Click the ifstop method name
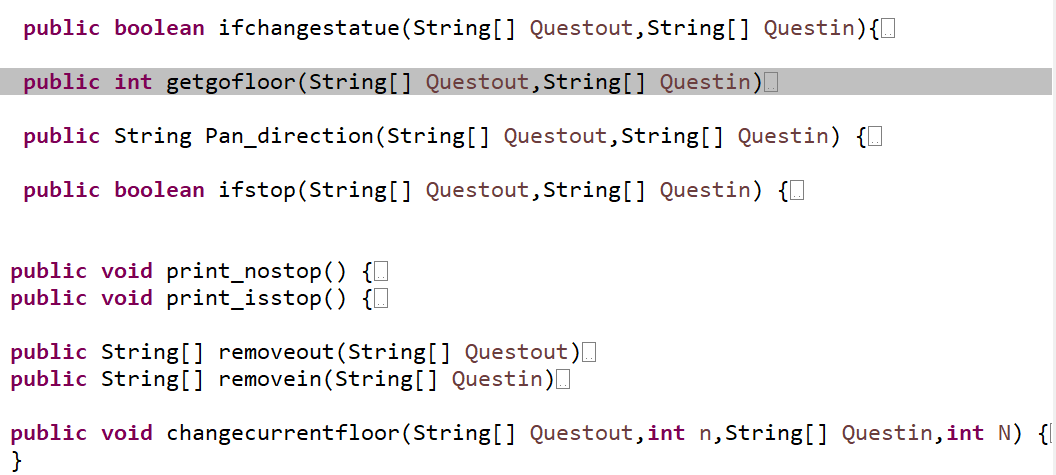 257,190
